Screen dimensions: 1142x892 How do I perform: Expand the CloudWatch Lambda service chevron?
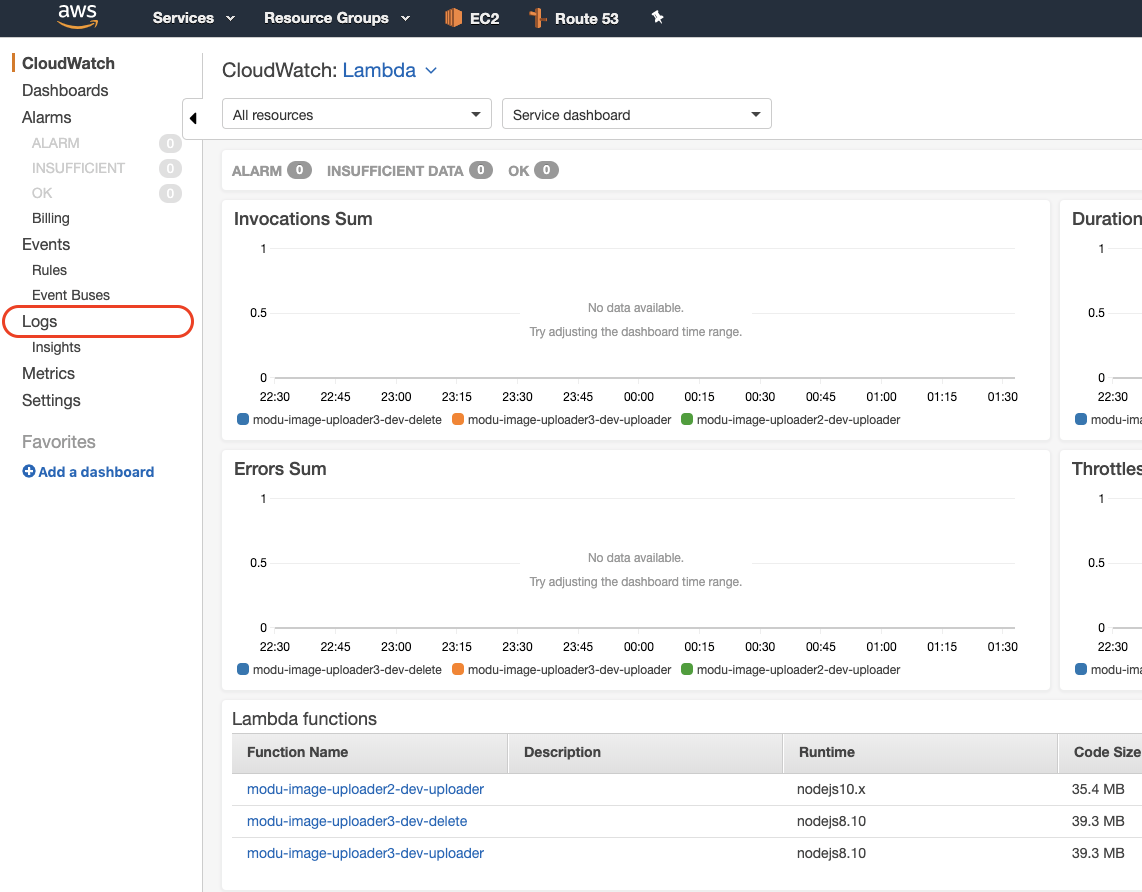pyautogui.click(x=431, y=71)
